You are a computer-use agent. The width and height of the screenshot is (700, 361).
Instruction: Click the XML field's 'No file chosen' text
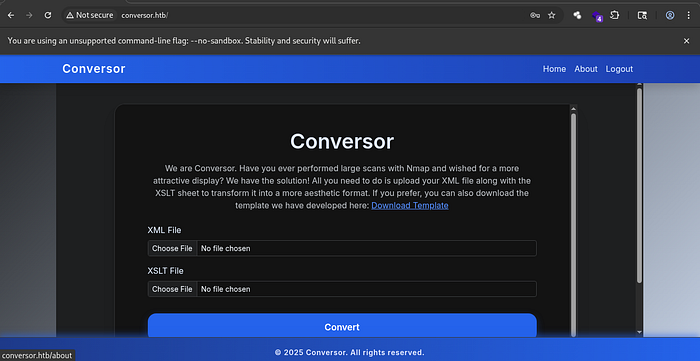(225, 248)
